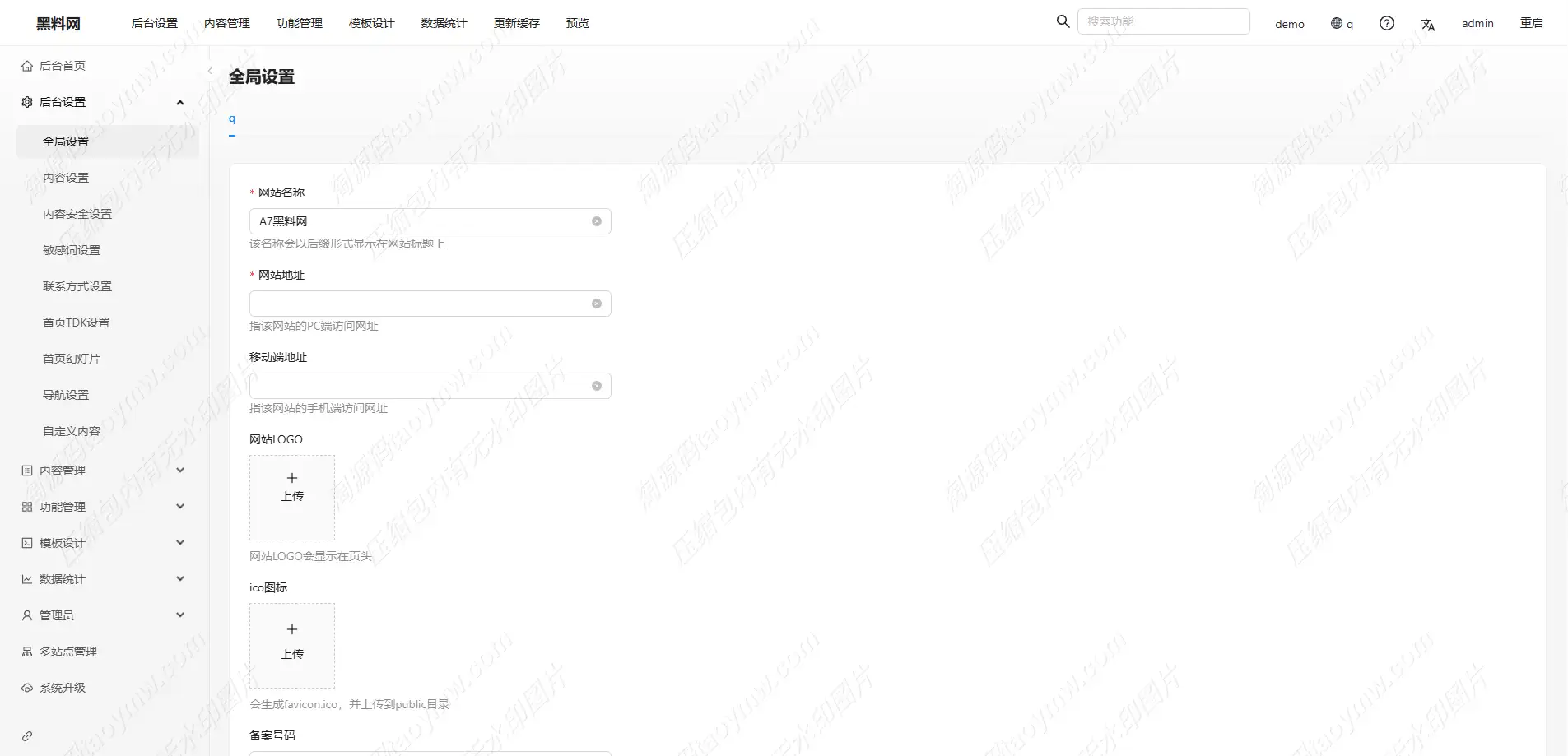
Task: Click the demo link in header
Action: tap(1290, 24)
